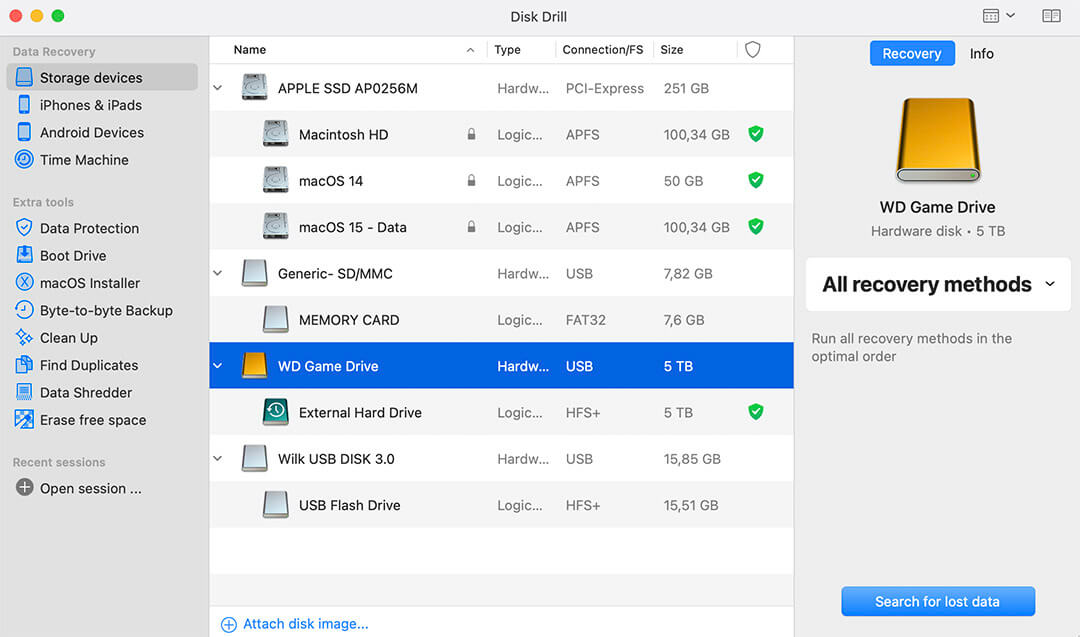Viewport: 1080px width, 637px height.
Task: Select Storage devices in sidebar
Action: 102,77
